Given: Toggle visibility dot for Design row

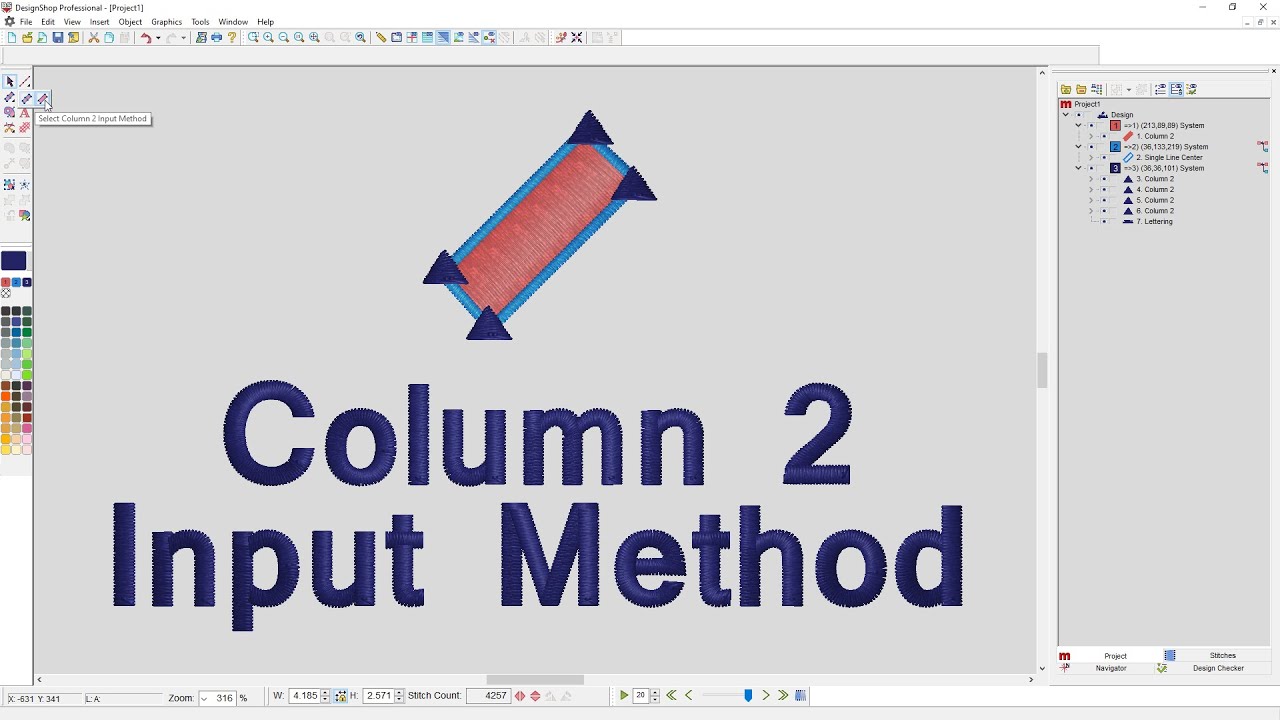Looking at the screenshot, I should 1079,115.
